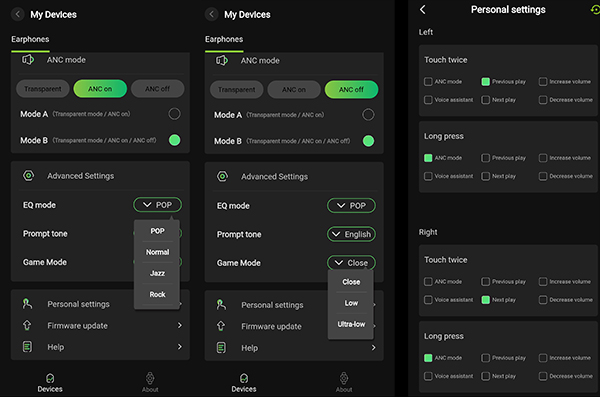
Task: Check Decrease volume under Right Long press
Action: coord(543,376)
